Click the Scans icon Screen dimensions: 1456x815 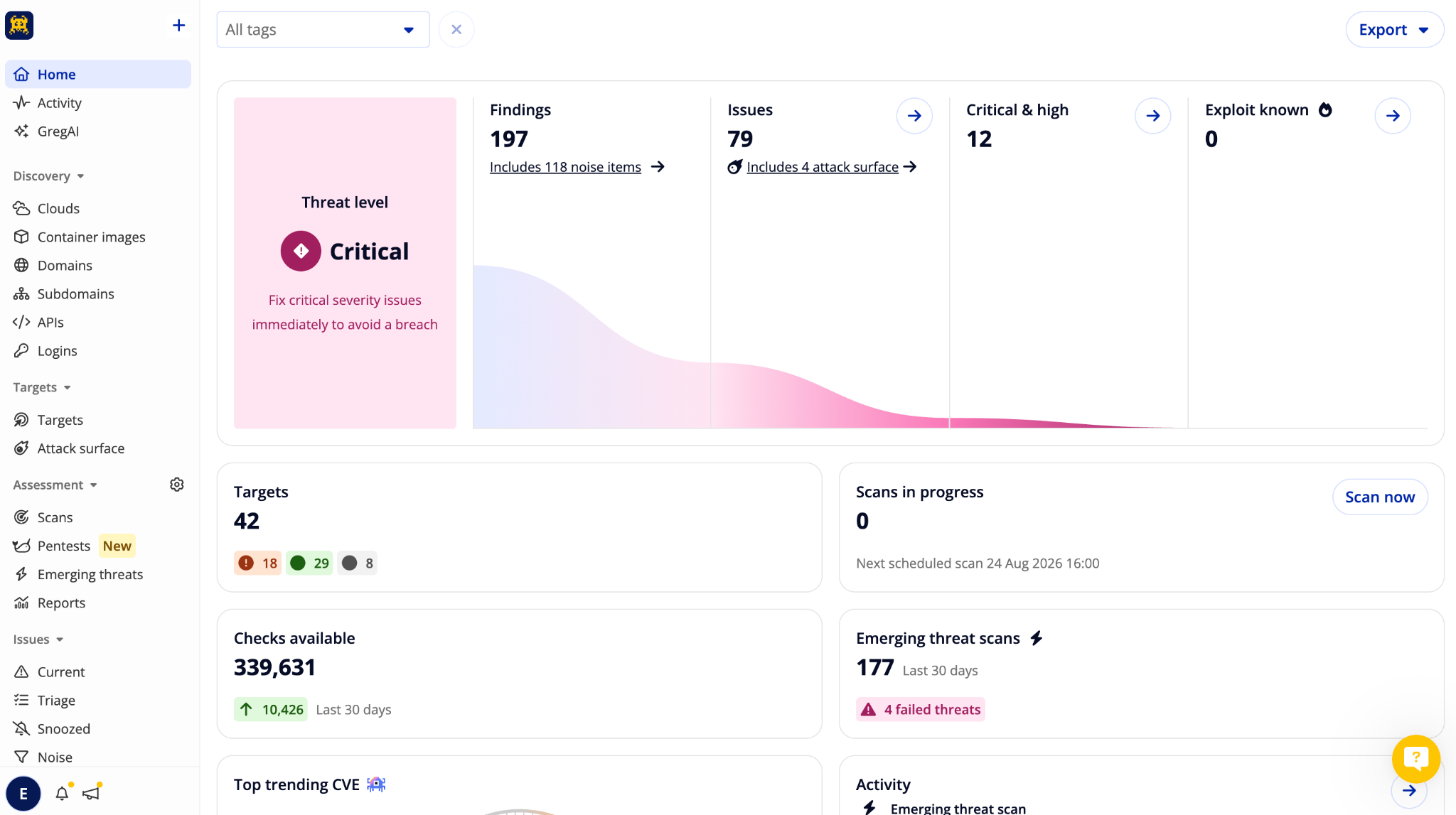(x=21, y=517)
